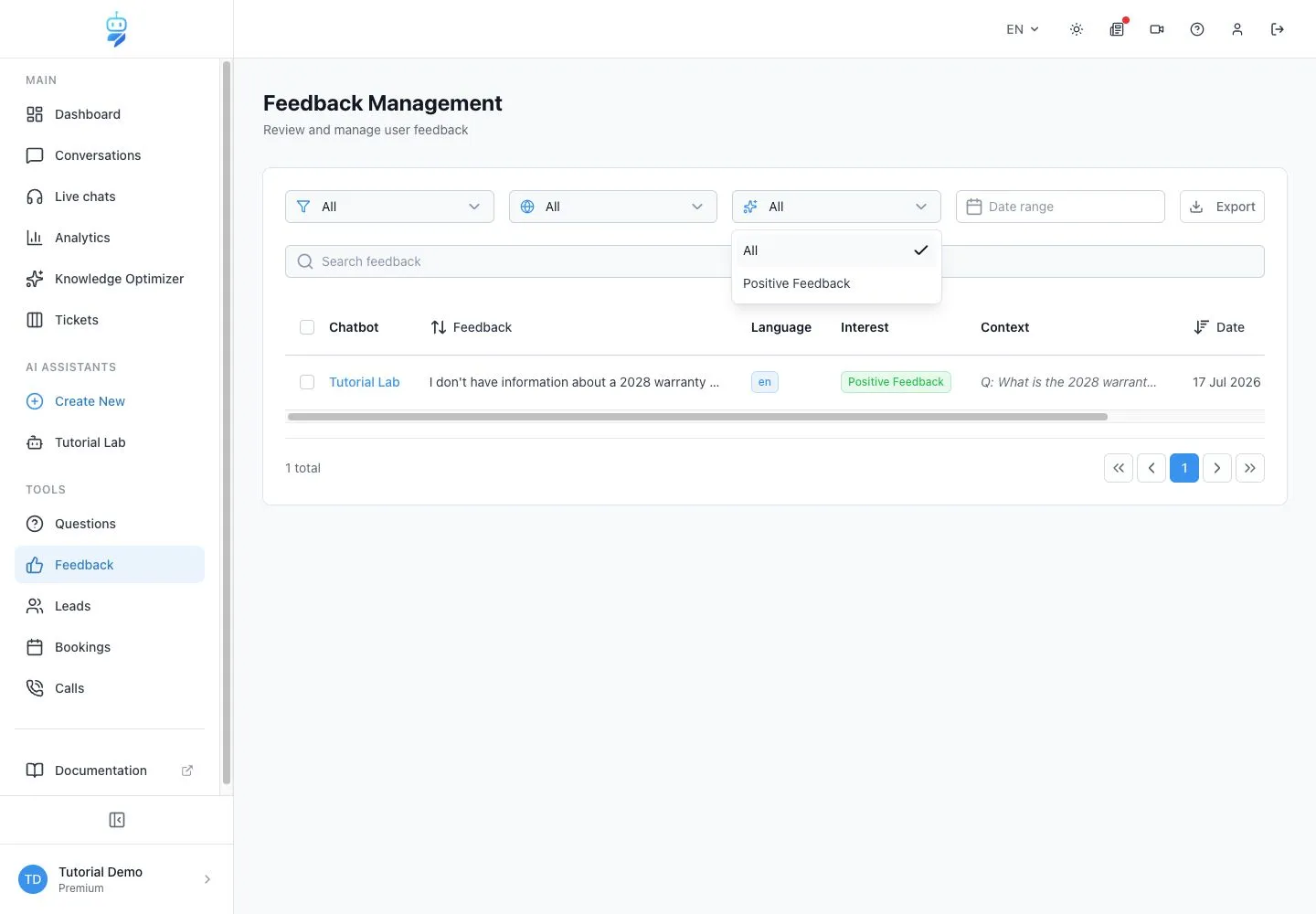Click the sidebar vertical scrollbar

coord(227,422)
